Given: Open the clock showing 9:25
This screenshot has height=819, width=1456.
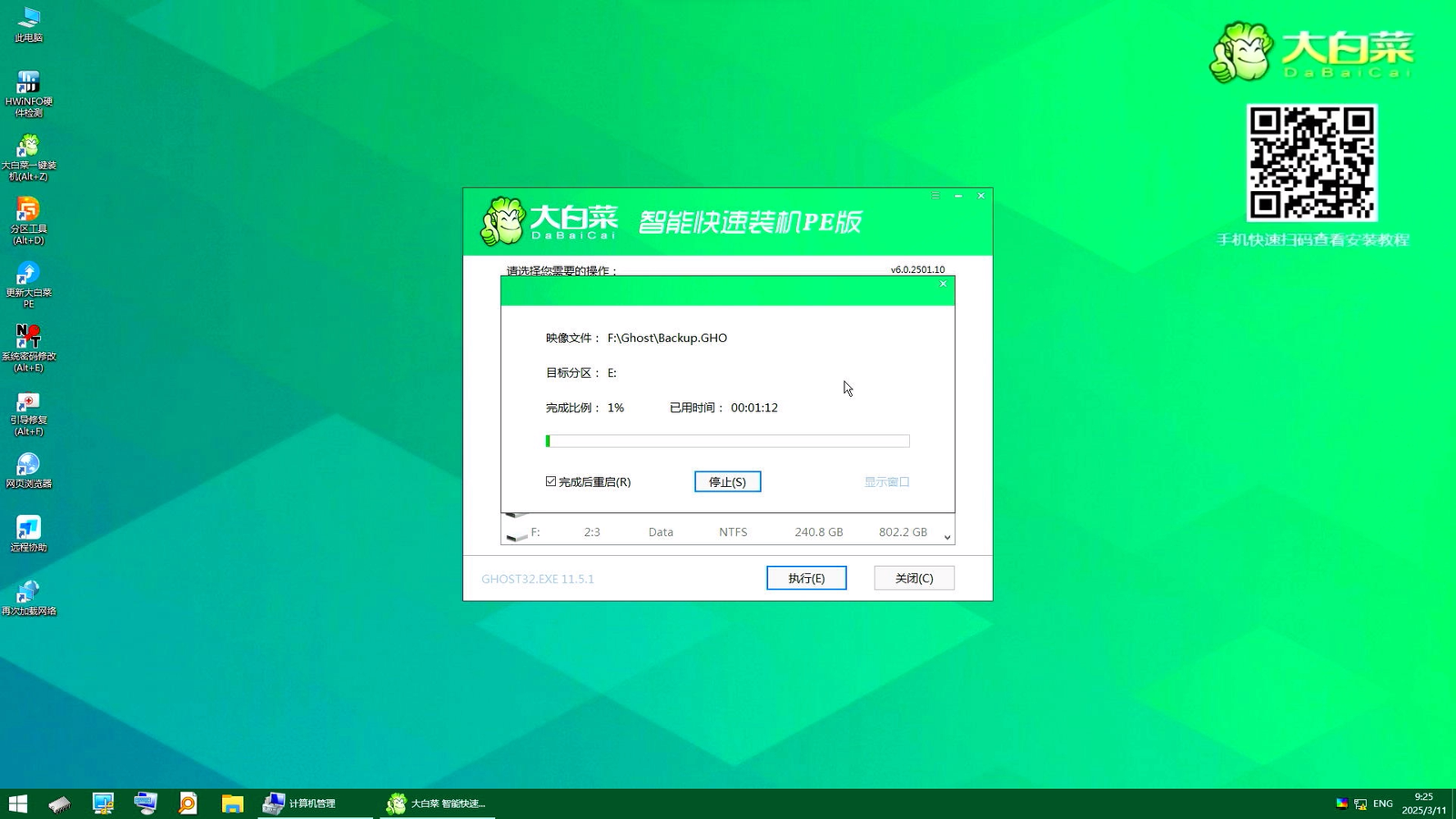Looking at the screenshot, I should pyautogui.click(x=1424, y=804).
